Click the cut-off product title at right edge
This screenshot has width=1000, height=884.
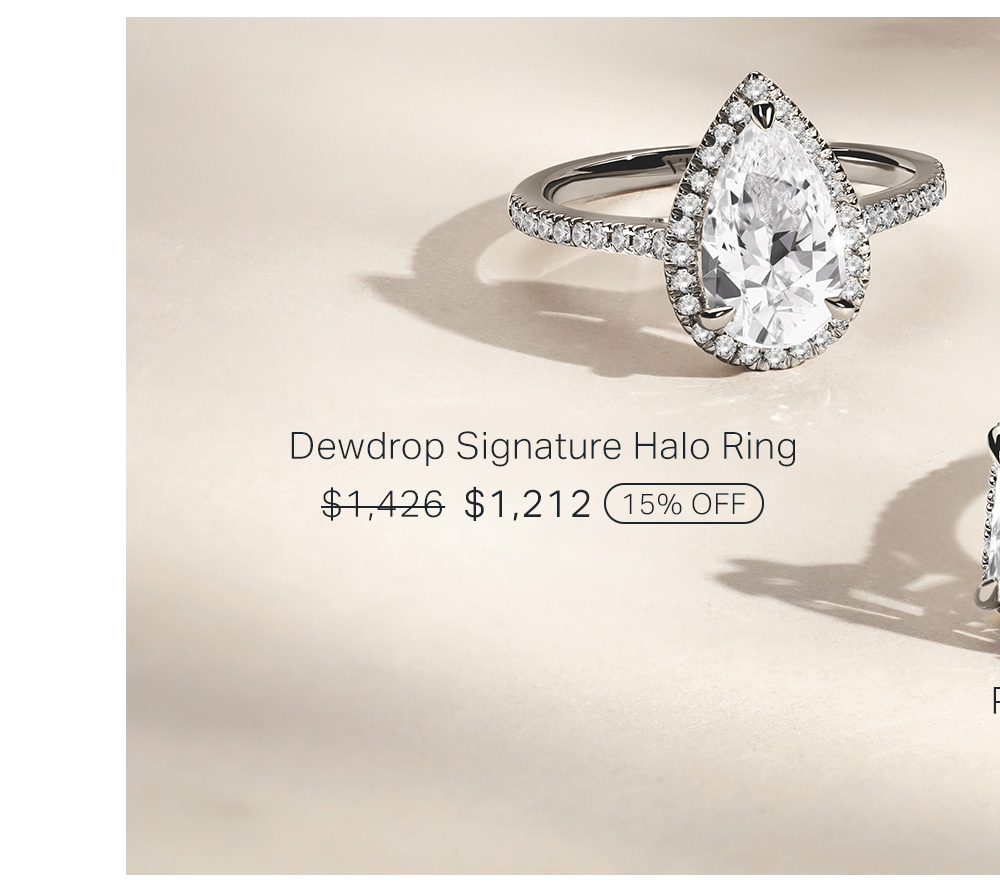(996, 700)
